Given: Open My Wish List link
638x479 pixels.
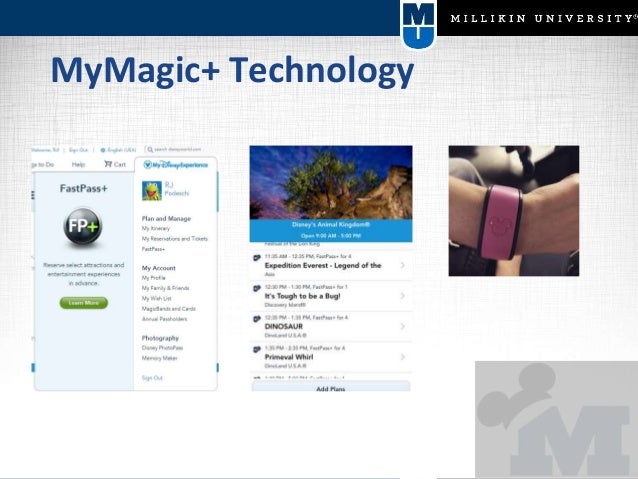Looking at the screenshot, I should 157,298.
